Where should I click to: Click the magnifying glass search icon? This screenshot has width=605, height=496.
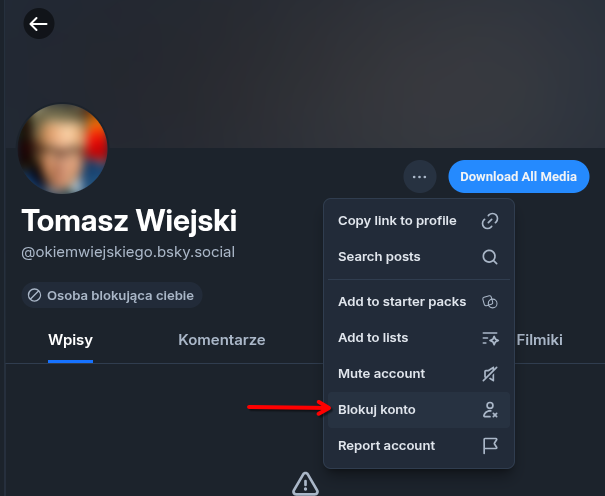490,257
